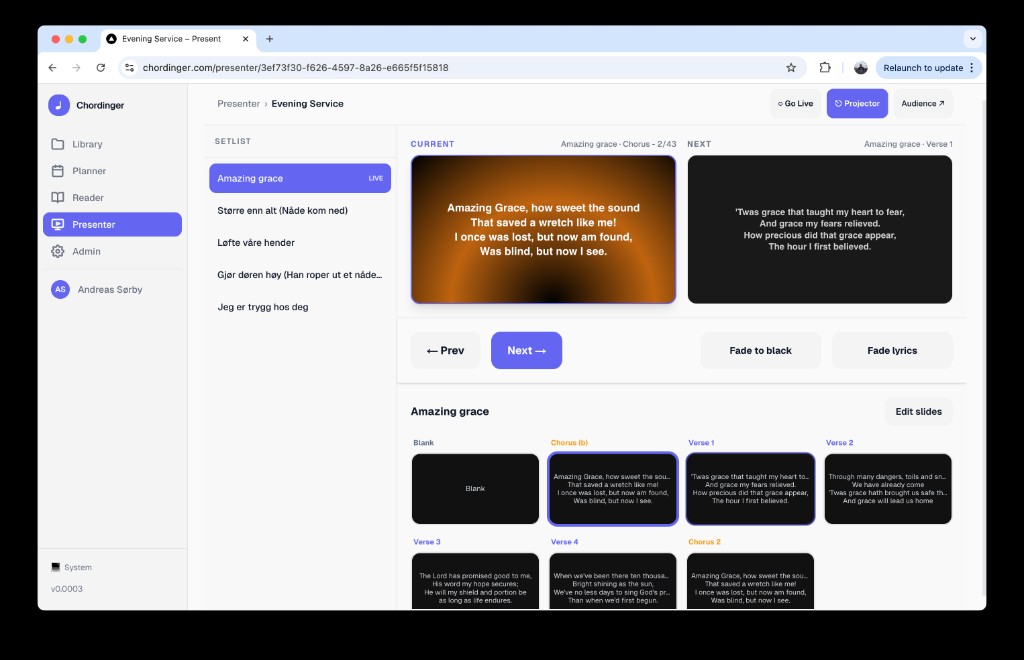Bookmark this page with star icon
This screenshot has width=1024, height=660.
791,68
